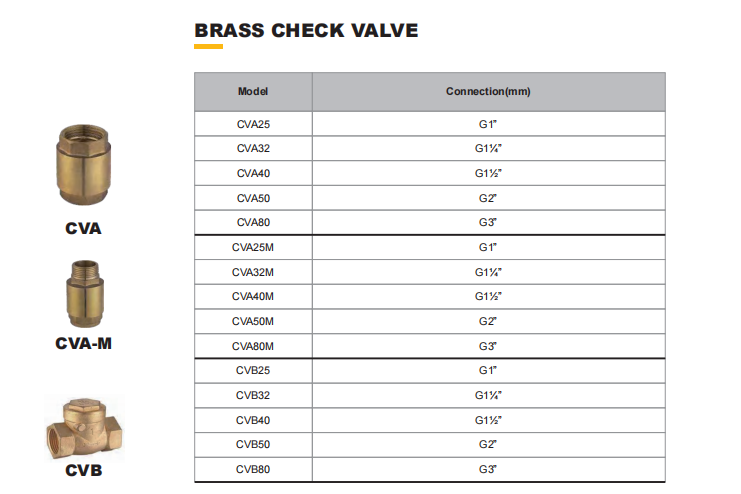Click the connection value in the CVA32 row
The height and width of the screenshot is (494, 741).
click(x=488, y=148)
